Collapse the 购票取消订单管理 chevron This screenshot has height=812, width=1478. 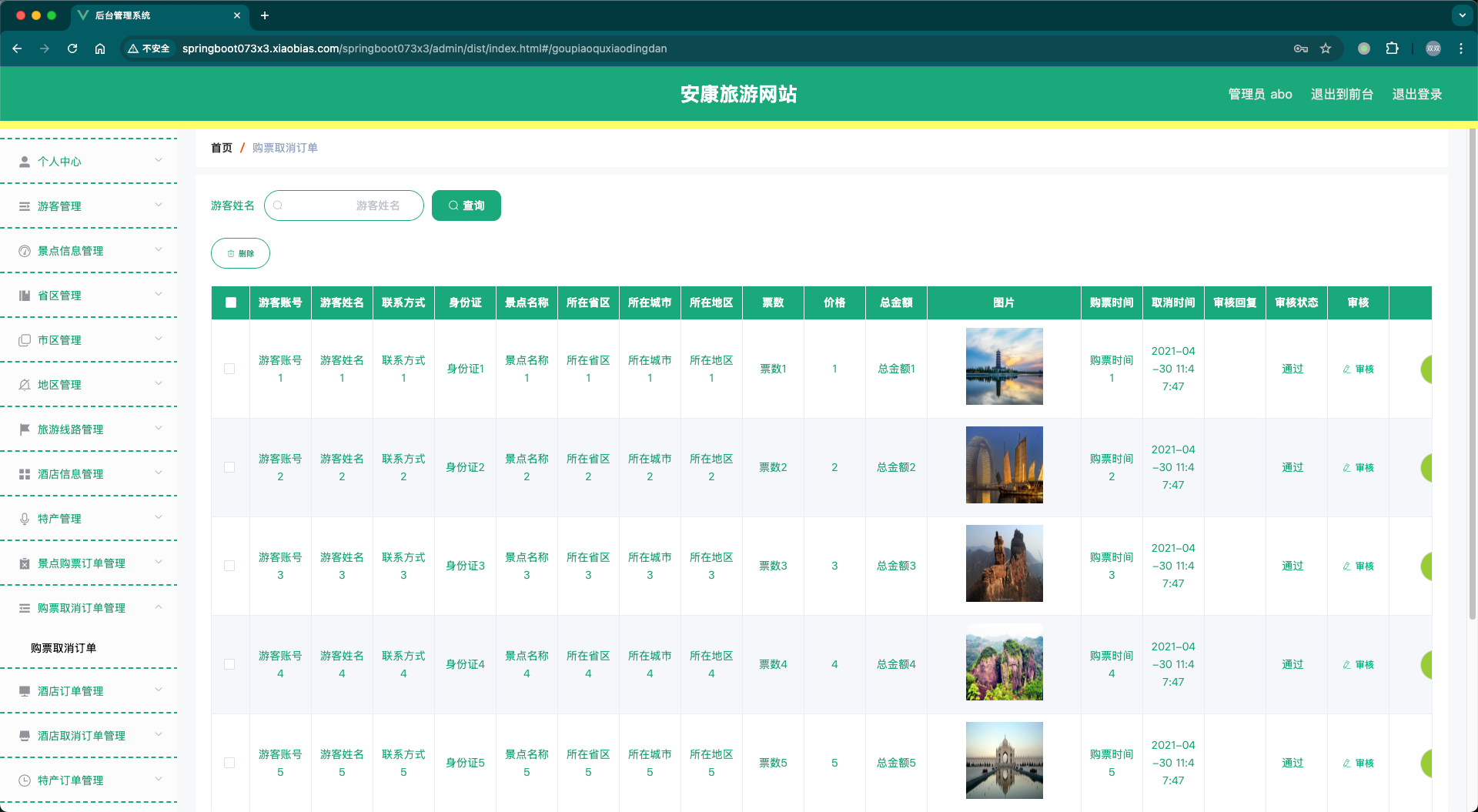159,606
